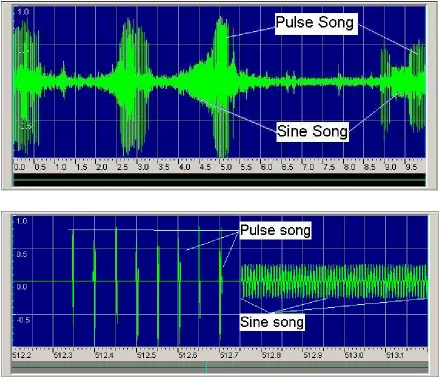Click the 8.0 mark on the upper time ruler

coord(349,167)
